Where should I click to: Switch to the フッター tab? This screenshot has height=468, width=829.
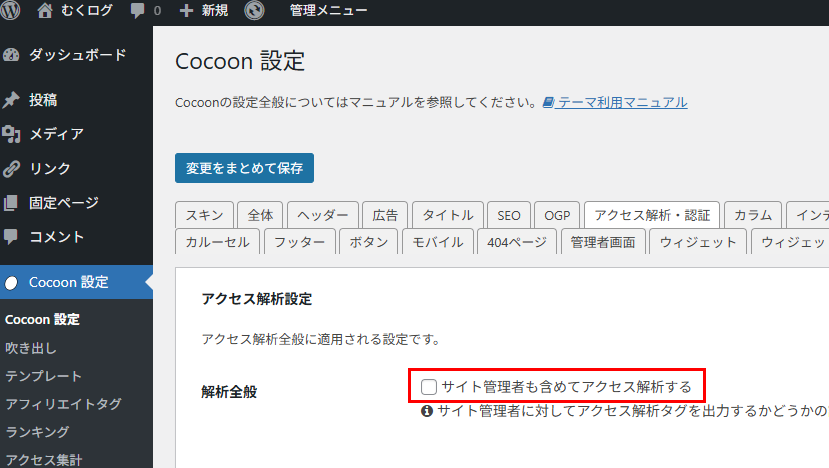[299, 242]
